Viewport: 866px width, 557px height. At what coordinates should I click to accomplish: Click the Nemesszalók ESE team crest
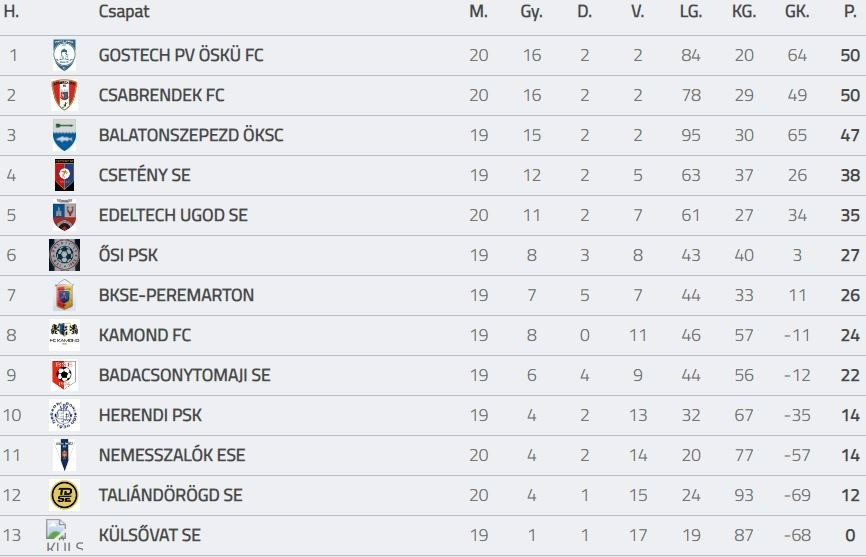tap(64, 455)
